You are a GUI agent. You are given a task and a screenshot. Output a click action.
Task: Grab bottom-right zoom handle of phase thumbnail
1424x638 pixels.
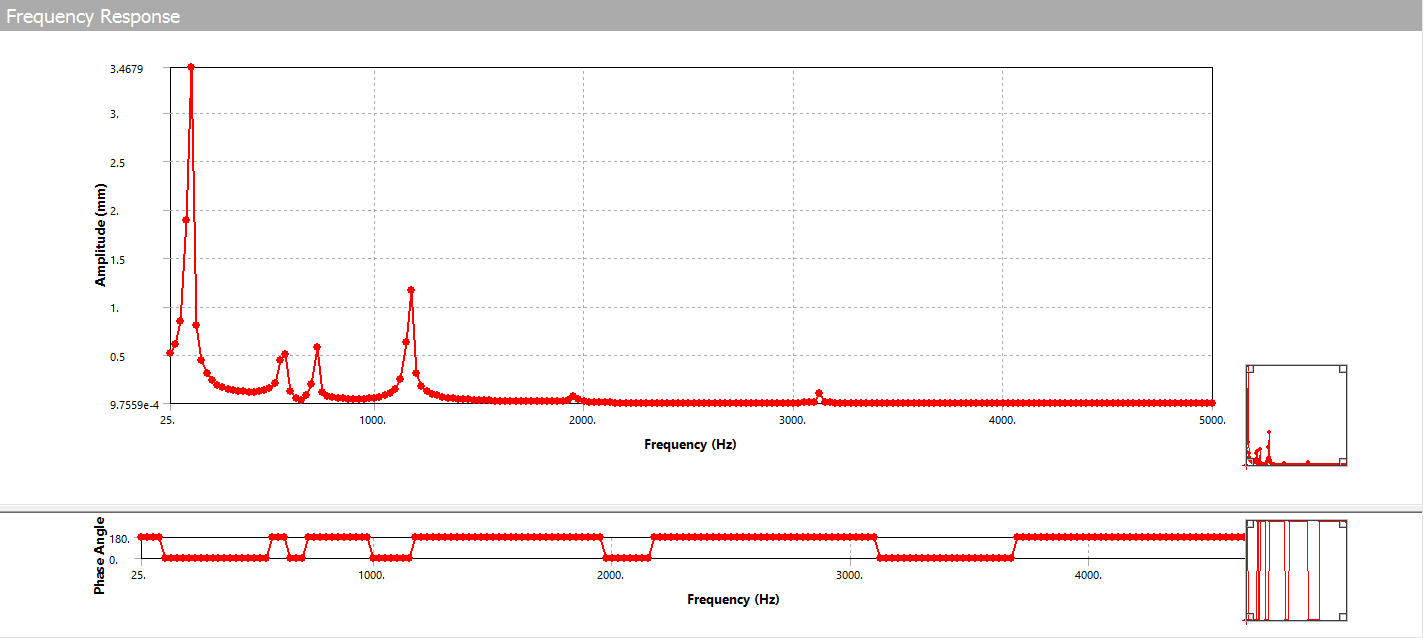(x=1343, y=616)
